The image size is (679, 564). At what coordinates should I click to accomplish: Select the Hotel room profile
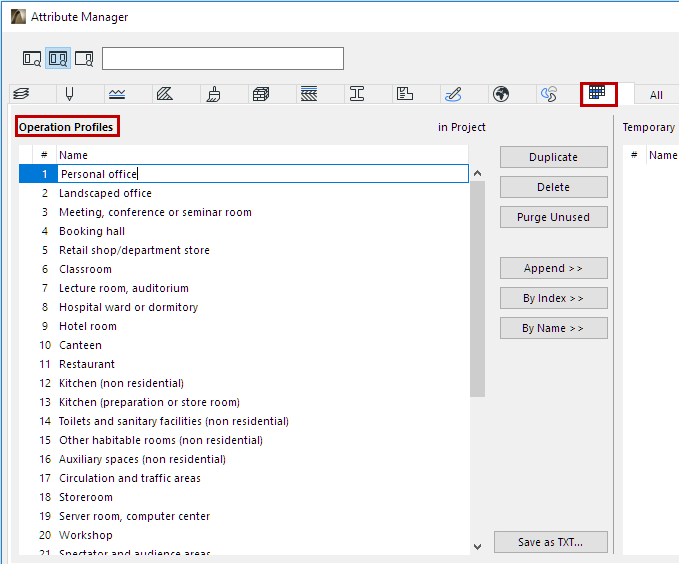244,326
